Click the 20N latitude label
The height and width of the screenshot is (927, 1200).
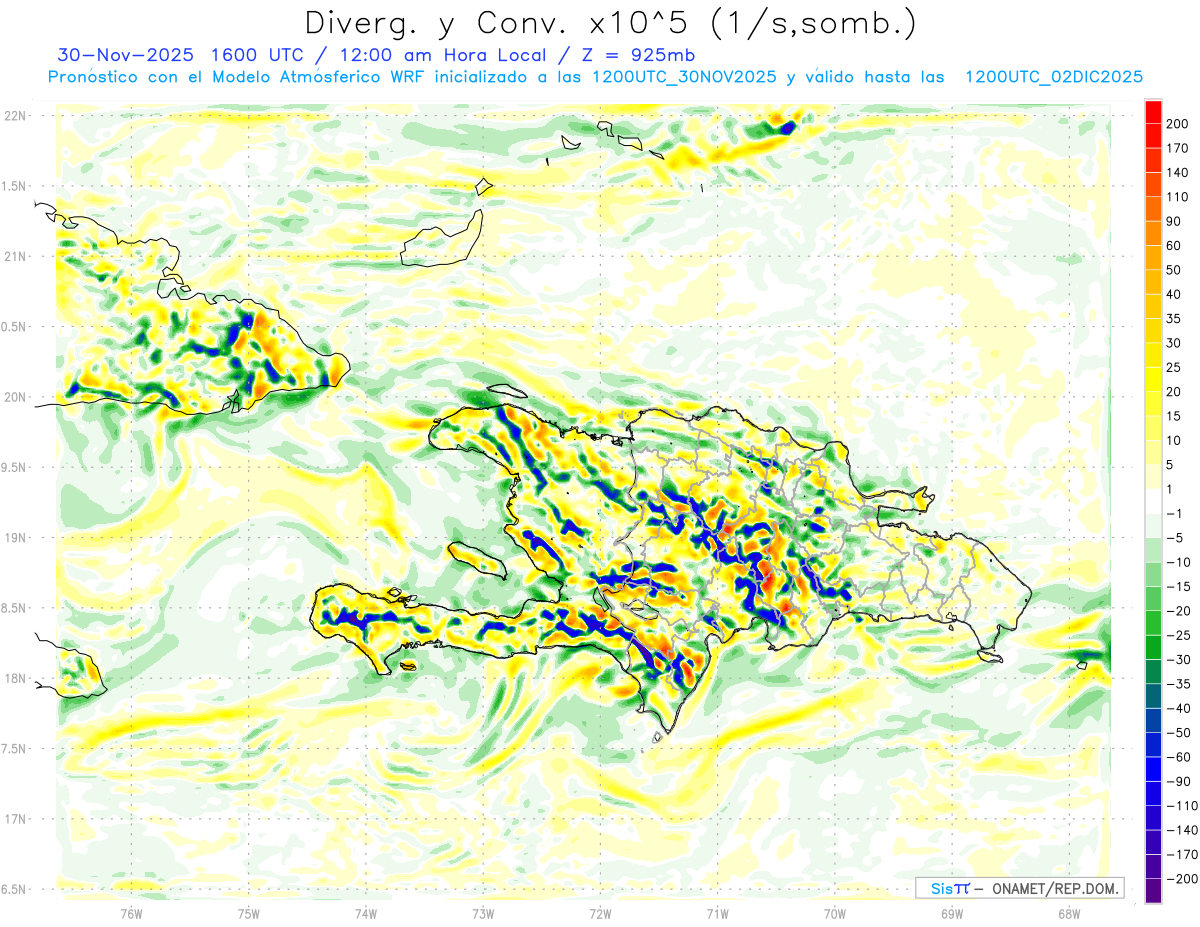(14, 397)
